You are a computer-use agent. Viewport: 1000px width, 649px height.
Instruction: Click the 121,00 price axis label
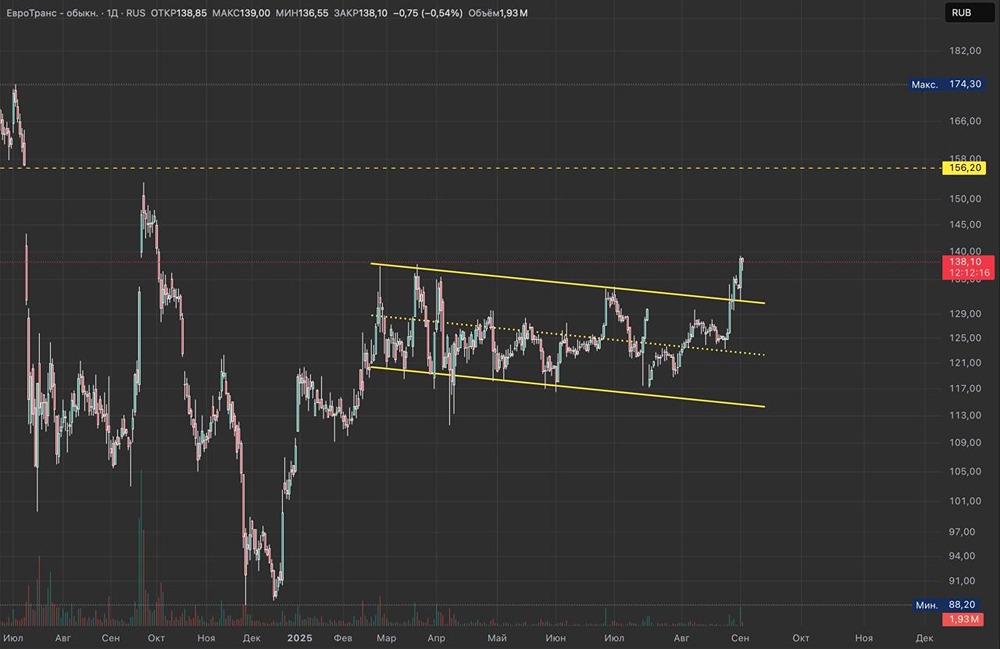tap(966, 363)
